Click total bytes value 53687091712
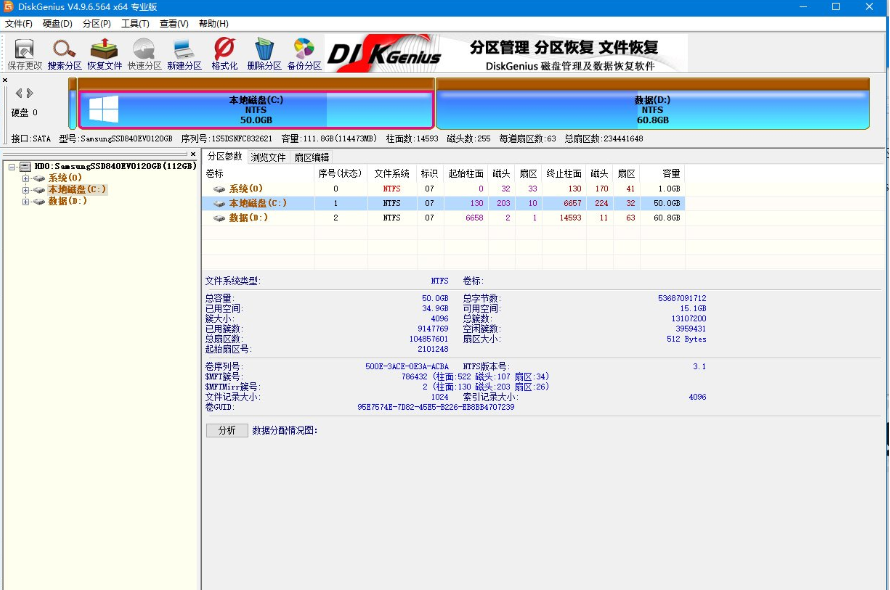This screenshot has width=890, height=590. click(682, 298)
